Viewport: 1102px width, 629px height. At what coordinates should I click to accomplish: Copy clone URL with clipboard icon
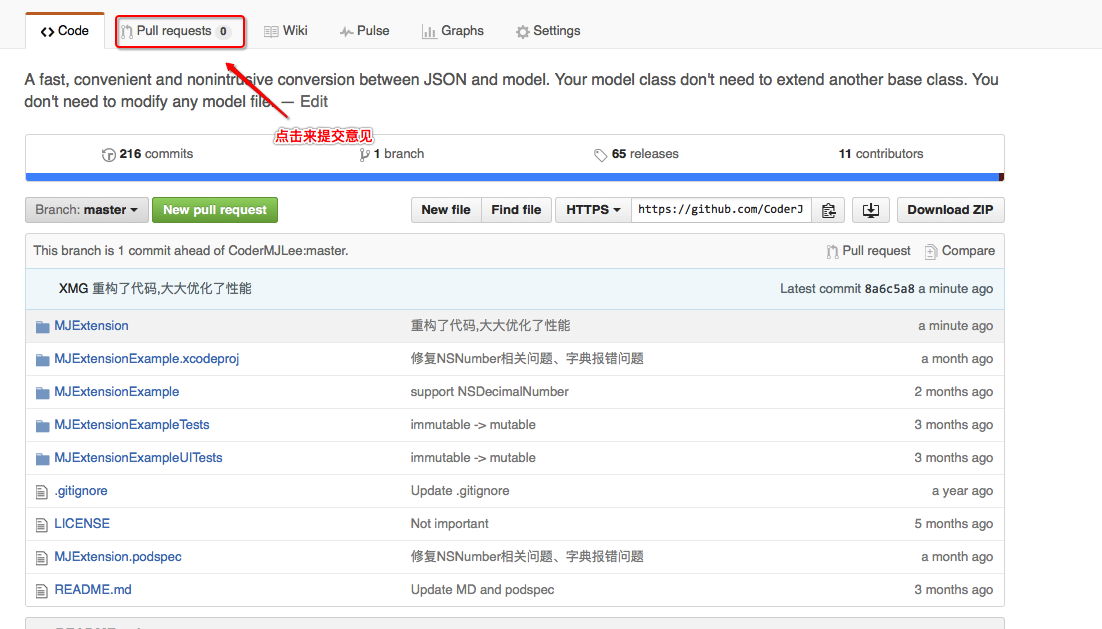(828, 210)
